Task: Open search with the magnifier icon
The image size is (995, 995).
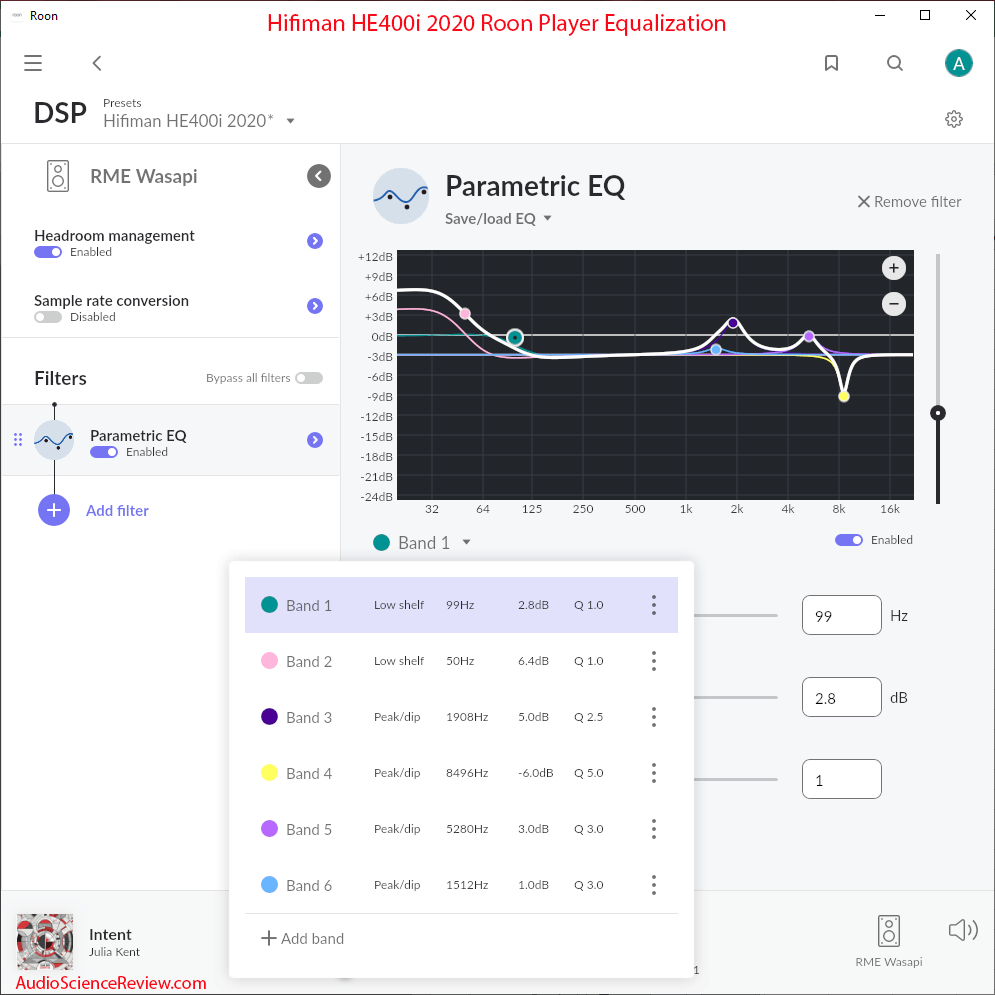Action: pyautogui.click(x=895, y=63)
